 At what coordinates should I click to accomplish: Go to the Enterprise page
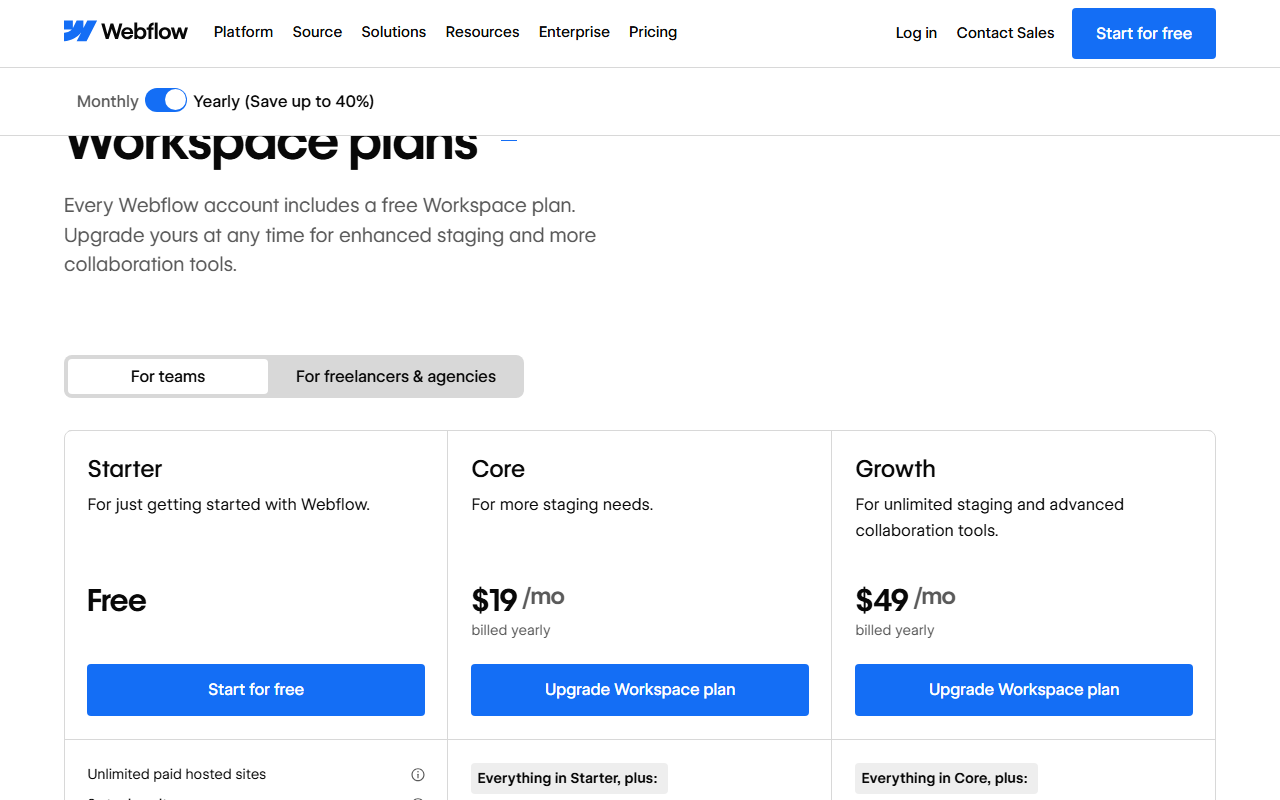click(x=574, y=32)
